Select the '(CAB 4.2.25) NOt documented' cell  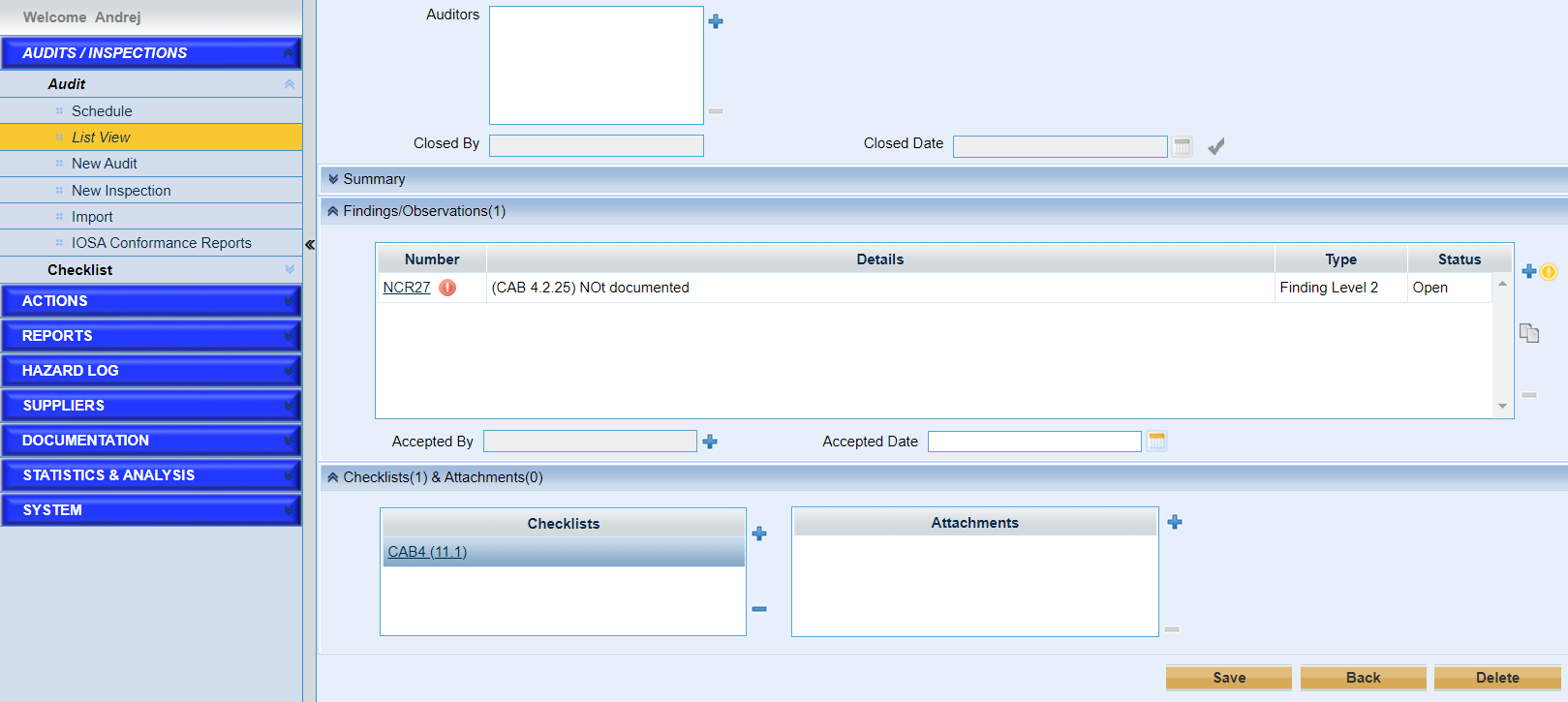880,288
